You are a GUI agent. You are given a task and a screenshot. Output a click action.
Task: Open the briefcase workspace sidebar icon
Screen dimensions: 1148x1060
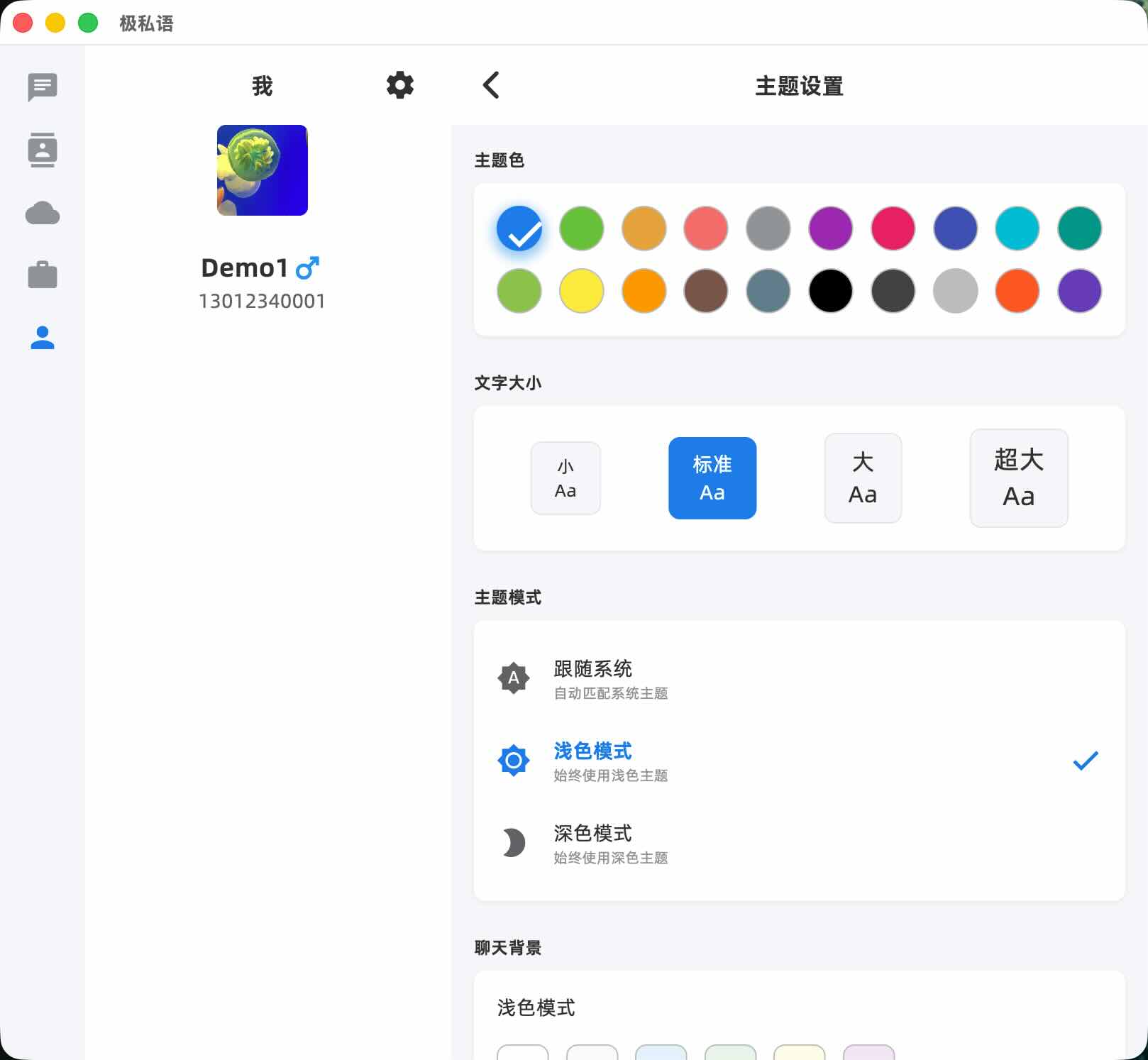coord(43,275)
